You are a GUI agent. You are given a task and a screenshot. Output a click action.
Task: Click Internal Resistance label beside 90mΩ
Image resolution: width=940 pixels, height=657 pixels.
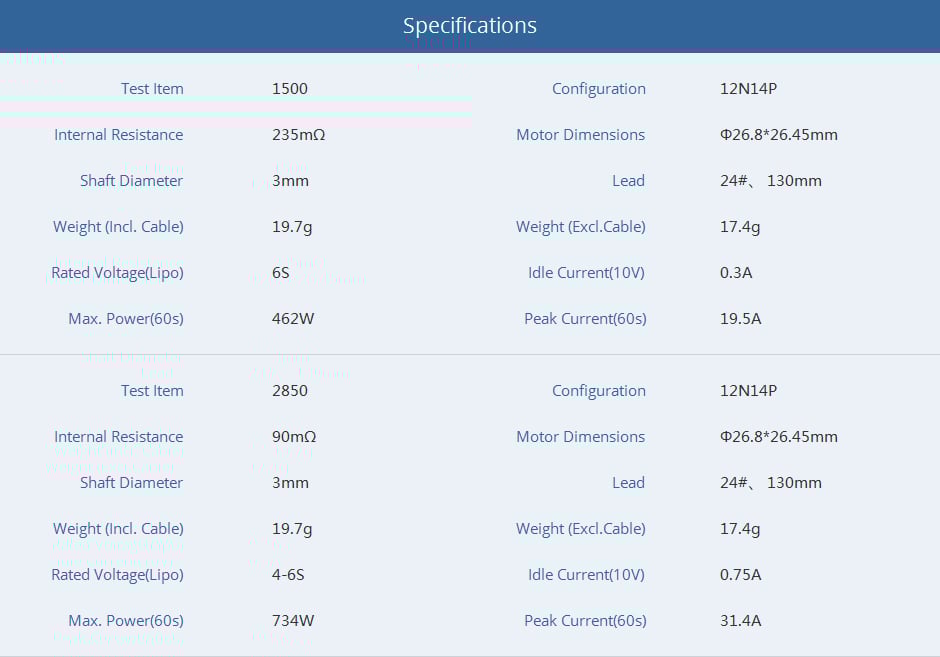119,437
